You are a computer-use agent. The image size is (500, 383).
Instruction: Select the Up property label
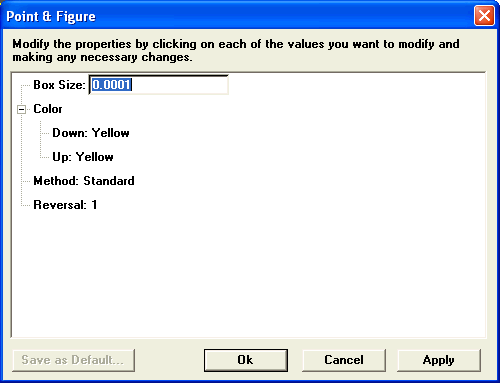pyautogui.click(x=62, y=157)
